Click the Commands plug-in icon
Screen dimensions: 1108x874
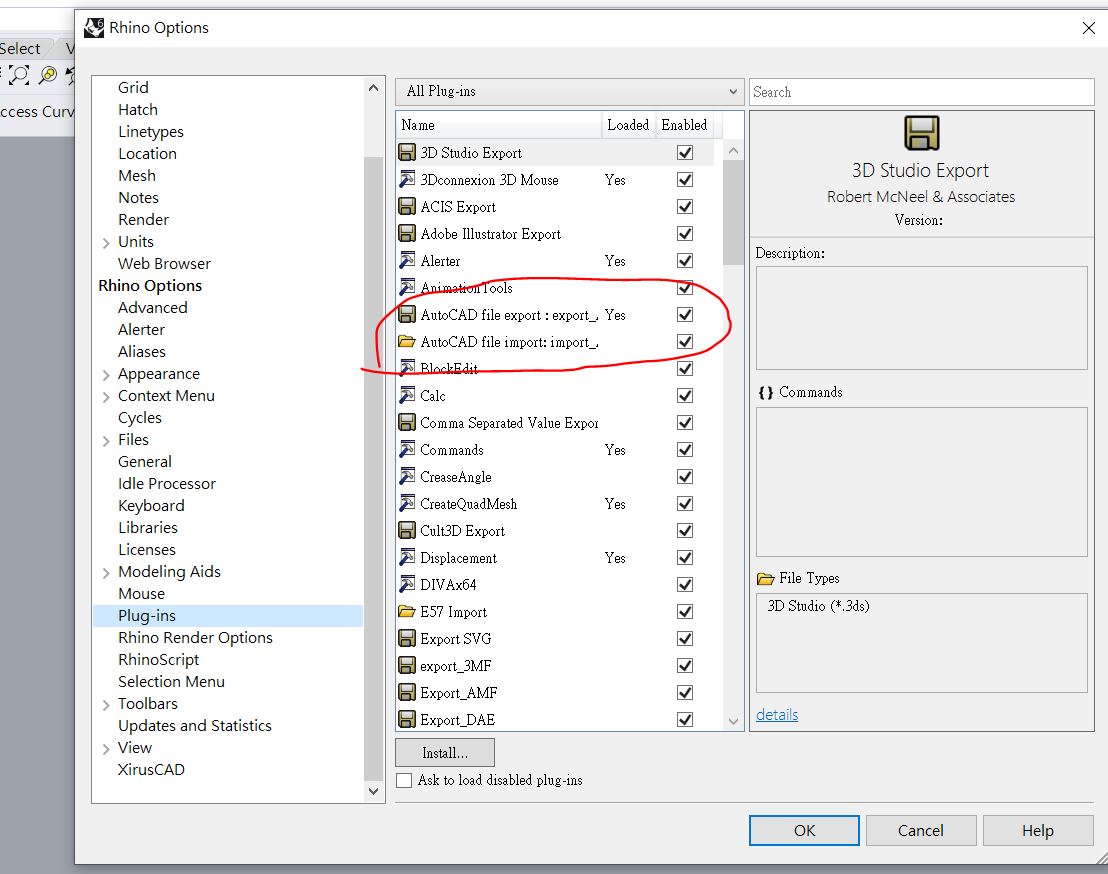(407, 449)
